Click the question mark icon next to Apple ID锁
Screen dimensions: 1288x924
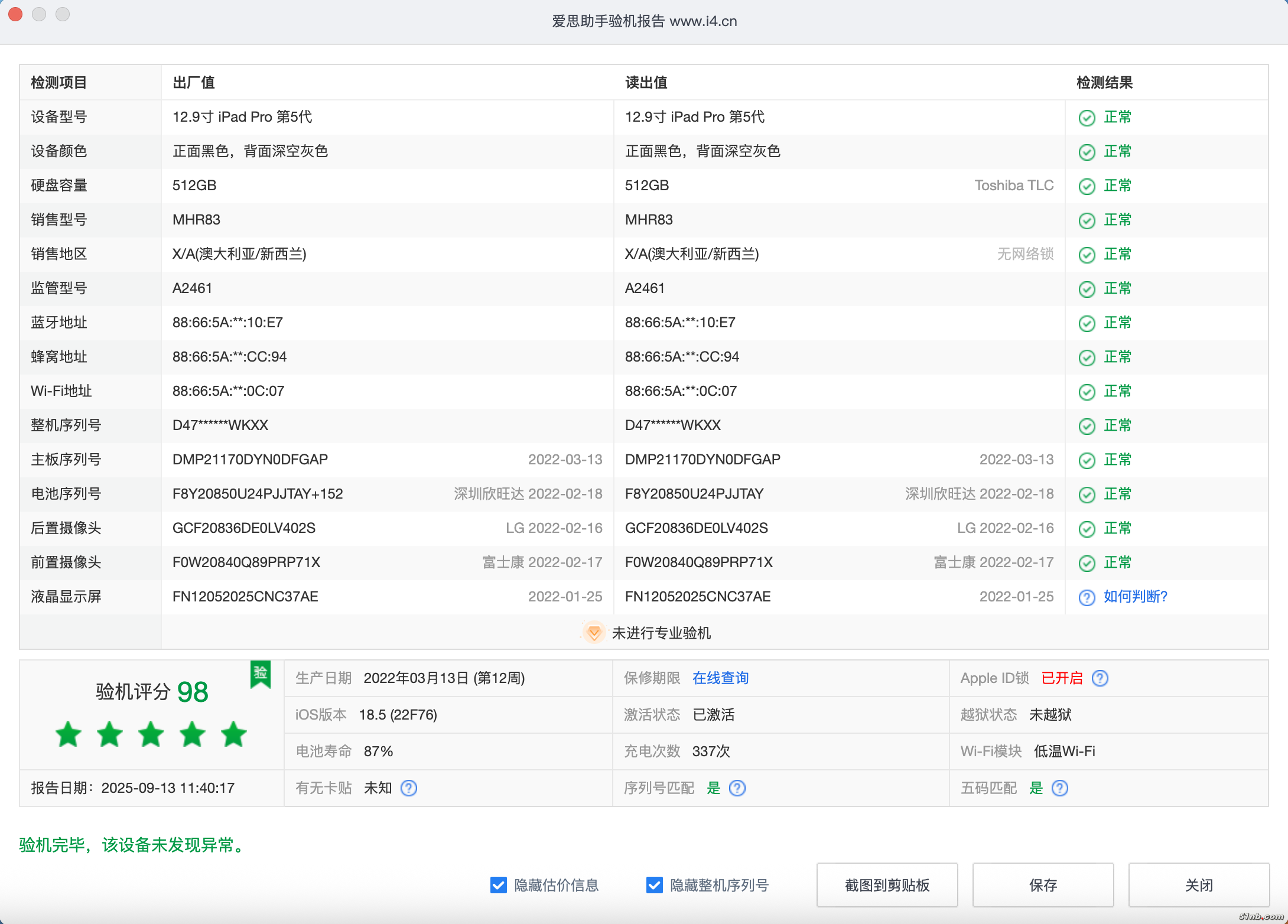[1100, 678]
